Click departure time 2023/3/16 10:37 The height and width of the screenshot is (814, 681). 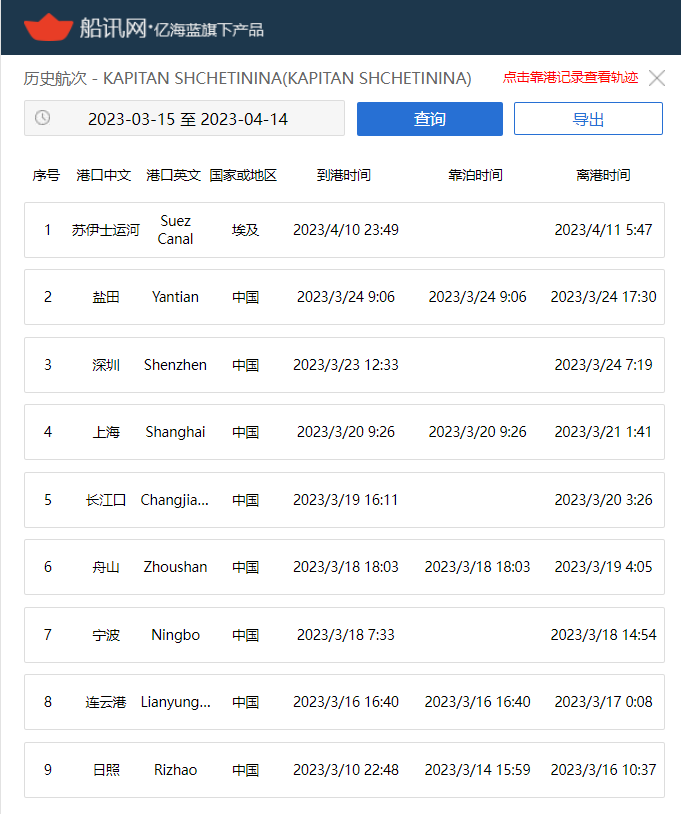pyautogui.click(x=603, y=770)
